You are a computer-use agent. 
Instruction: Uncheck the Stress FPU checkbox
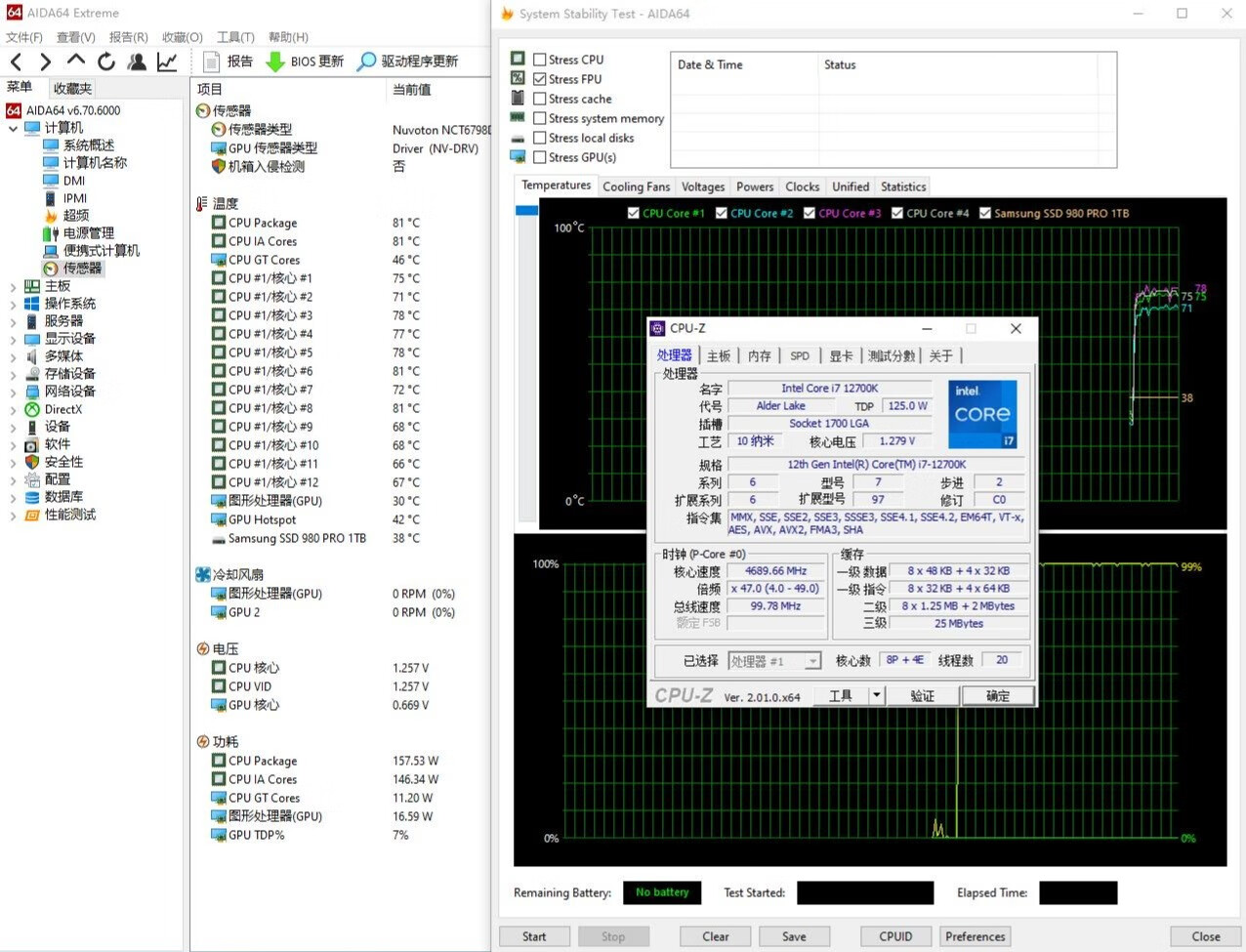[539, 79]
